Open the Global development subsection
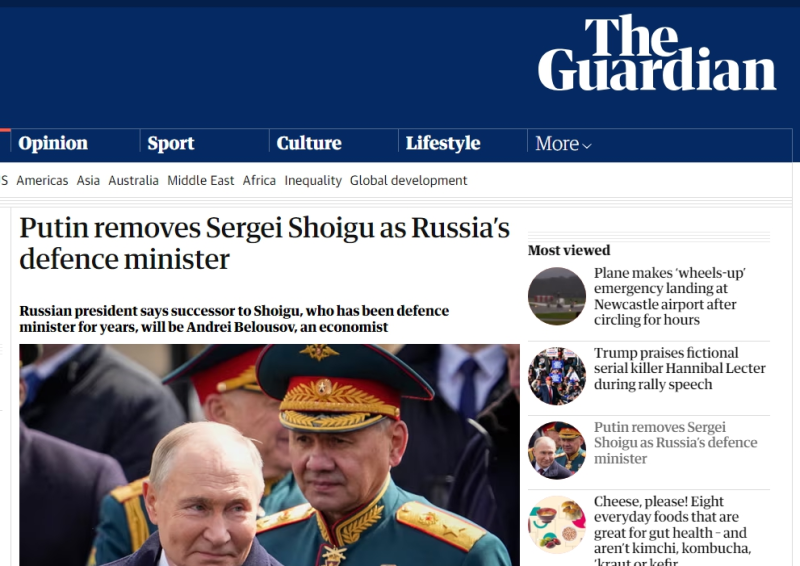The height and width of the screenshot is (566, 800). [x=408, y=180]
